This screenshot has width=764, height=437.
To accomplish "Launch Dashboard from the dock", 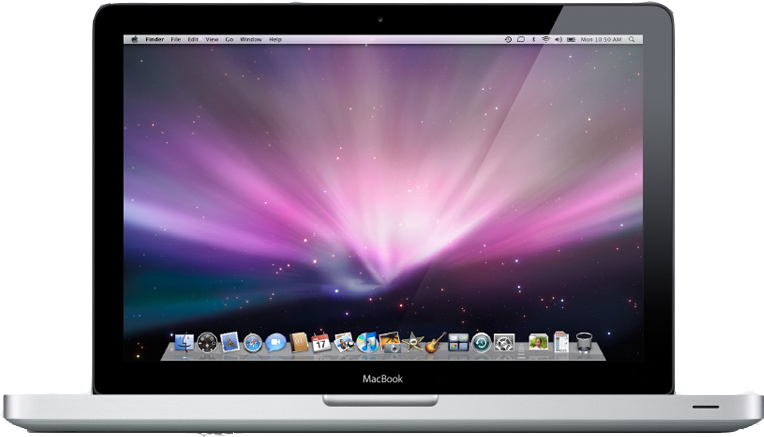I will [x=207, y=343].
